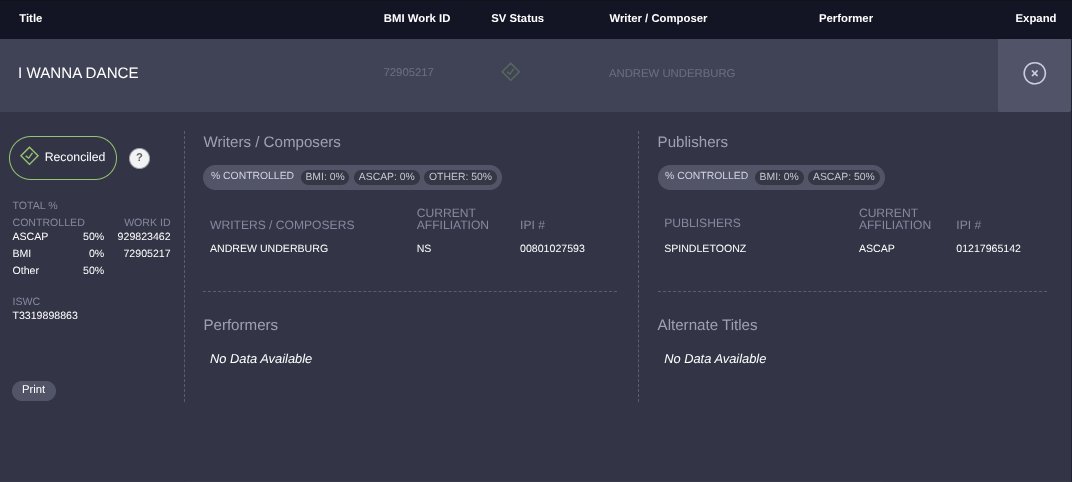This screenshot has width=1072, height=482.
Task: Click the publishers BMI: 0% pill
Action: pyautogui.click(x=779, y=177)
